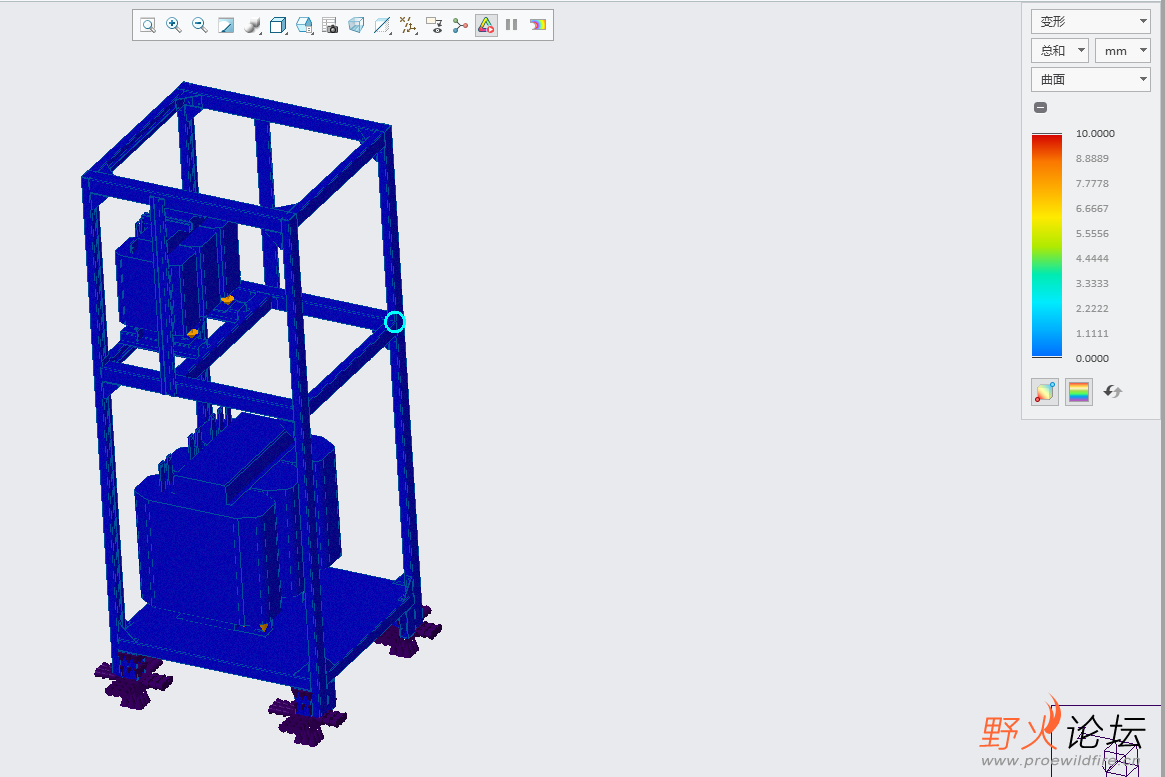Click the rainbow results legend icon
The width and height of the screenshot is (1165, 777).
(538, 25)
